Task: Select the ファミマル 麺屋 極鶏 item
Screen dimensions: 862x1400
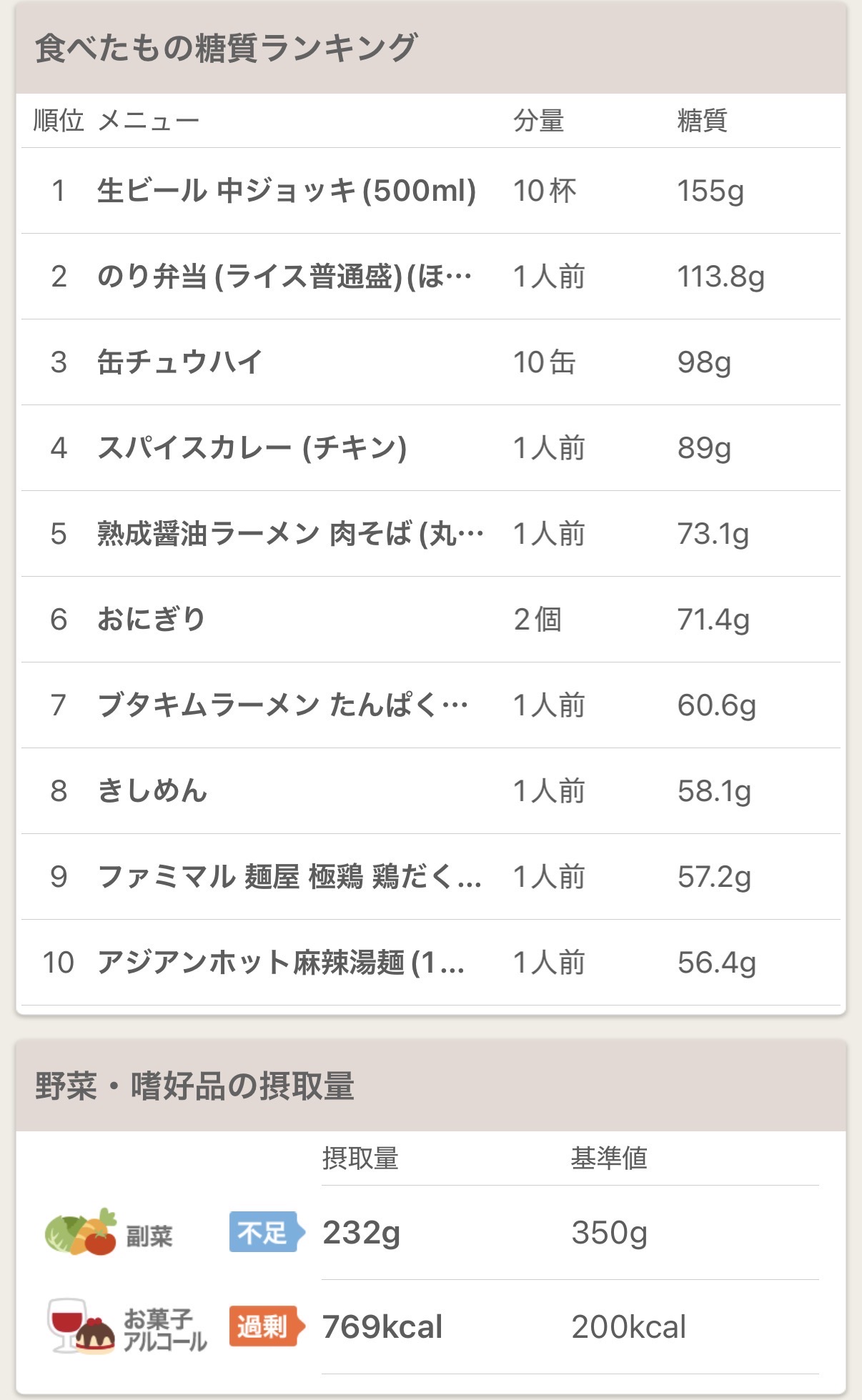Action: 288,877
